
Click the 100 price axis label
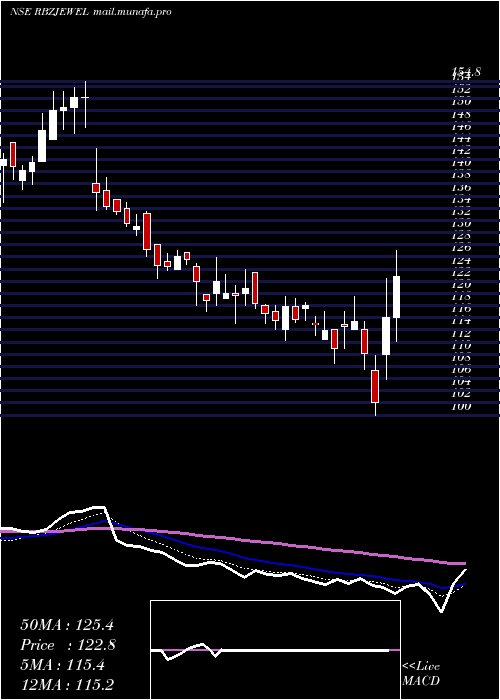point(462,406)
